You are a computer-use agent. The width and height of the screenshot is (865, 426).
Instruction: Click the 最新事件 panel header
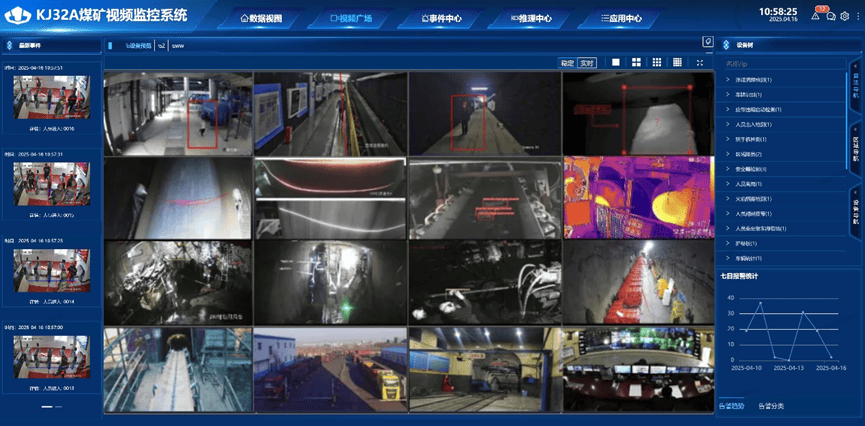click(30, 45)
